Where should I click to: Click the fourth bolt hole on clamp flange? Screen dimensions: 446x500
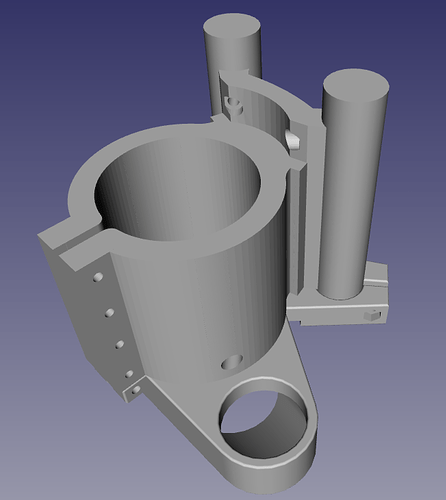coord(129,374)
